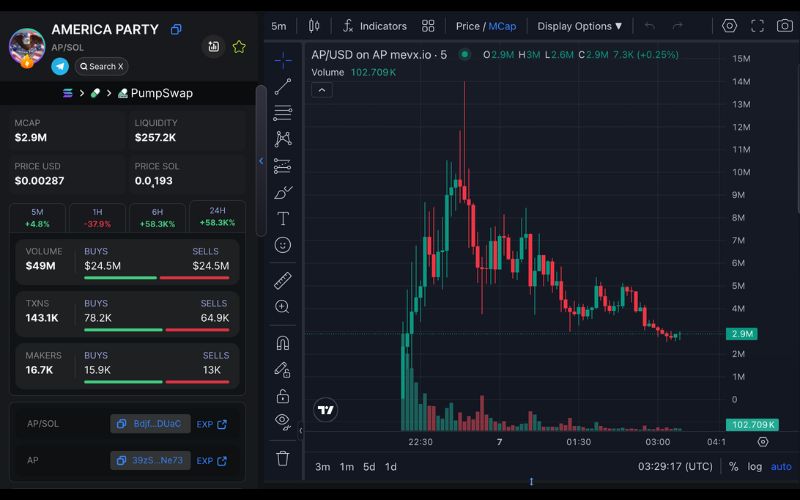The image size is (800, 500).
Task: Click the AMERICA PARTY token avatar
Action: (27, 47)
